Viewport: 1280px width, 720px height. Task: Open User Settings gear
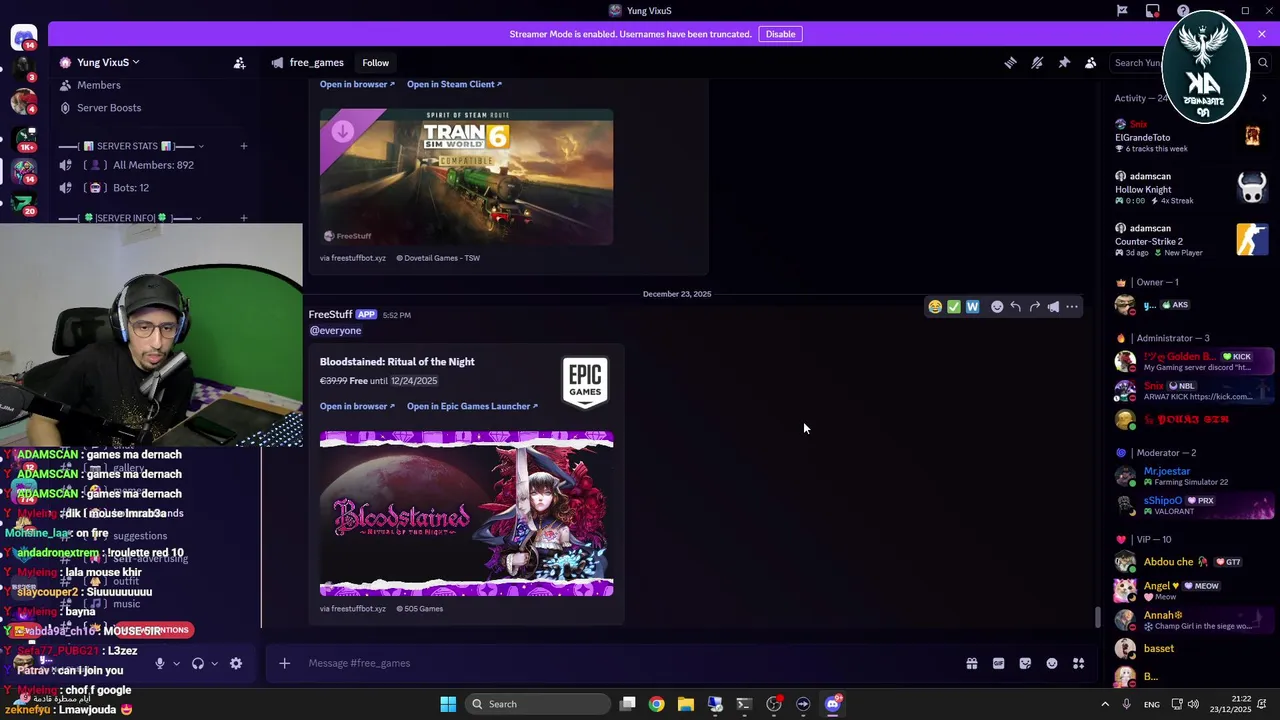236,663
